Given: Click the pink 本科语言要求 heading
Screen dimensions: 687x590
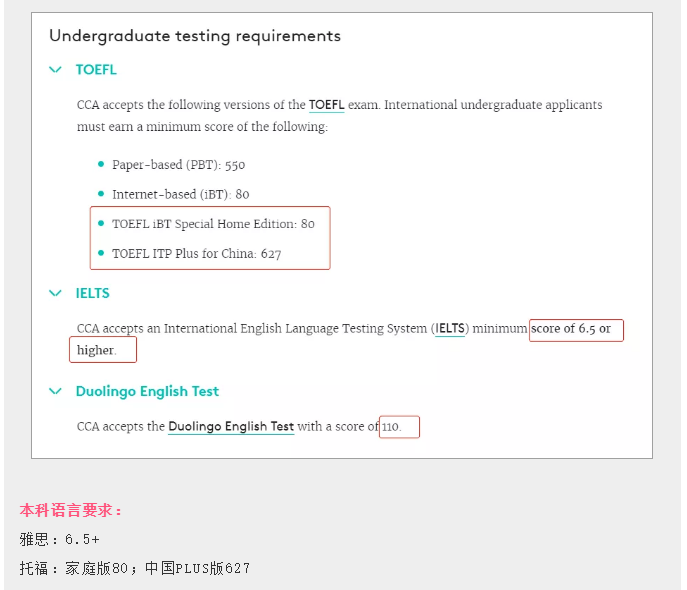Looking at the screenshot, I should (70, 510).
